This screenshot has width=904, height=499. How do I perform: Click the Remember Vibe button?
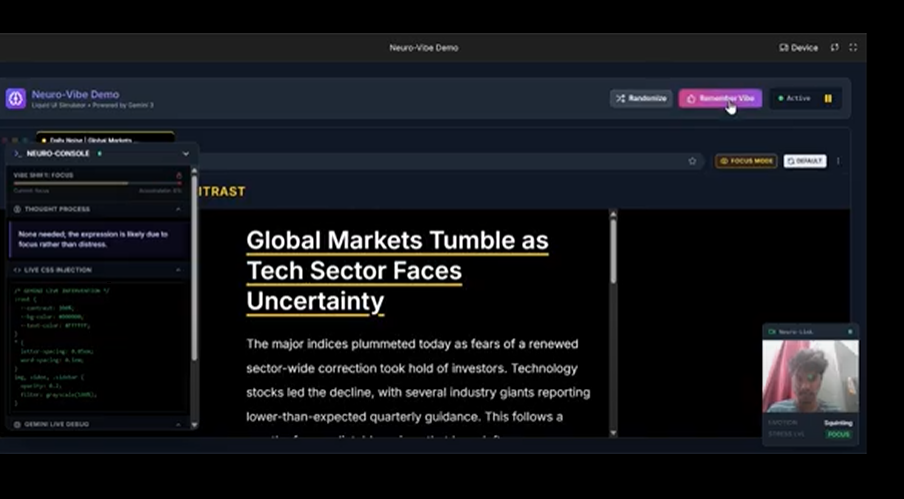click(x=720, y=99)
